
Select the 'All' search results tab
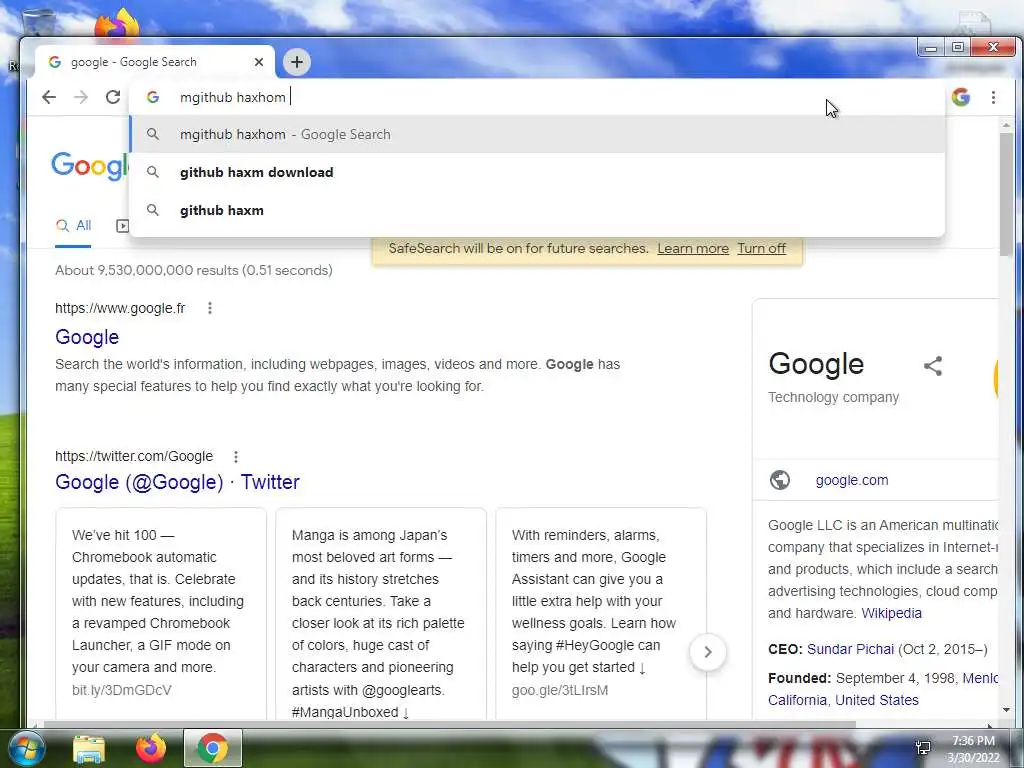click(73, 226)
